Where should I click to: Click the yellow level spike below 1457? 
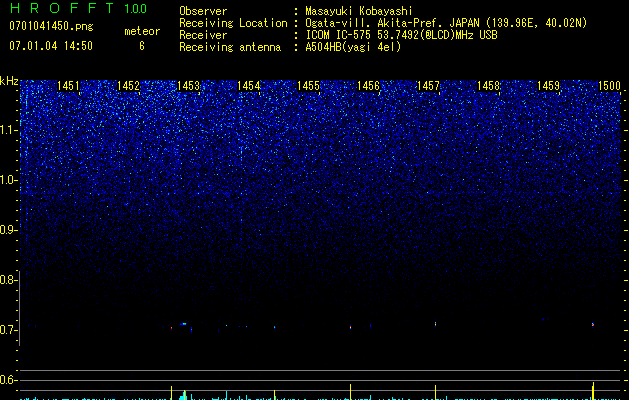tap(435, 392)
